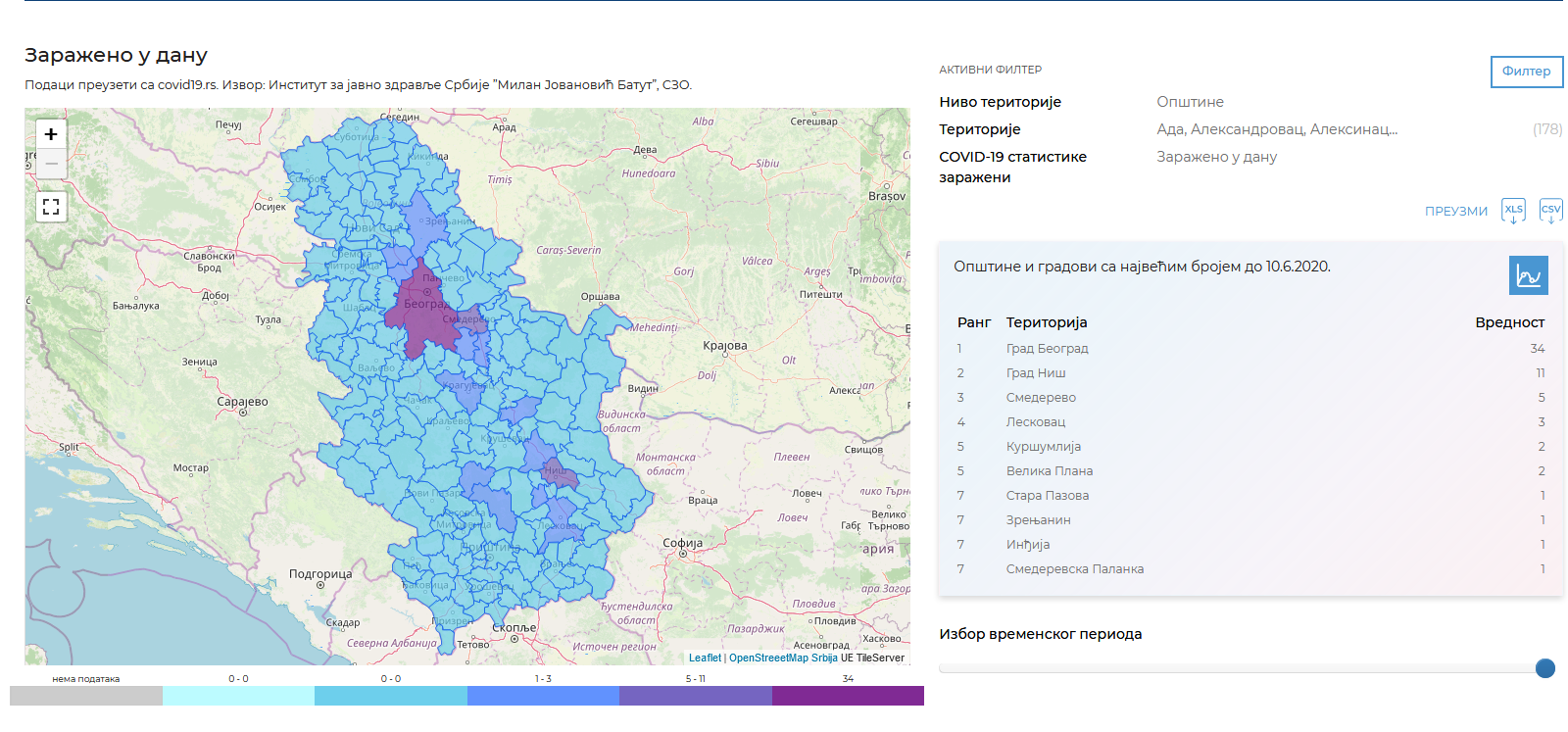Screen dimensions: 1568x732
Task: Select Град Београд row in ranking table
Action: point(1047,349)
